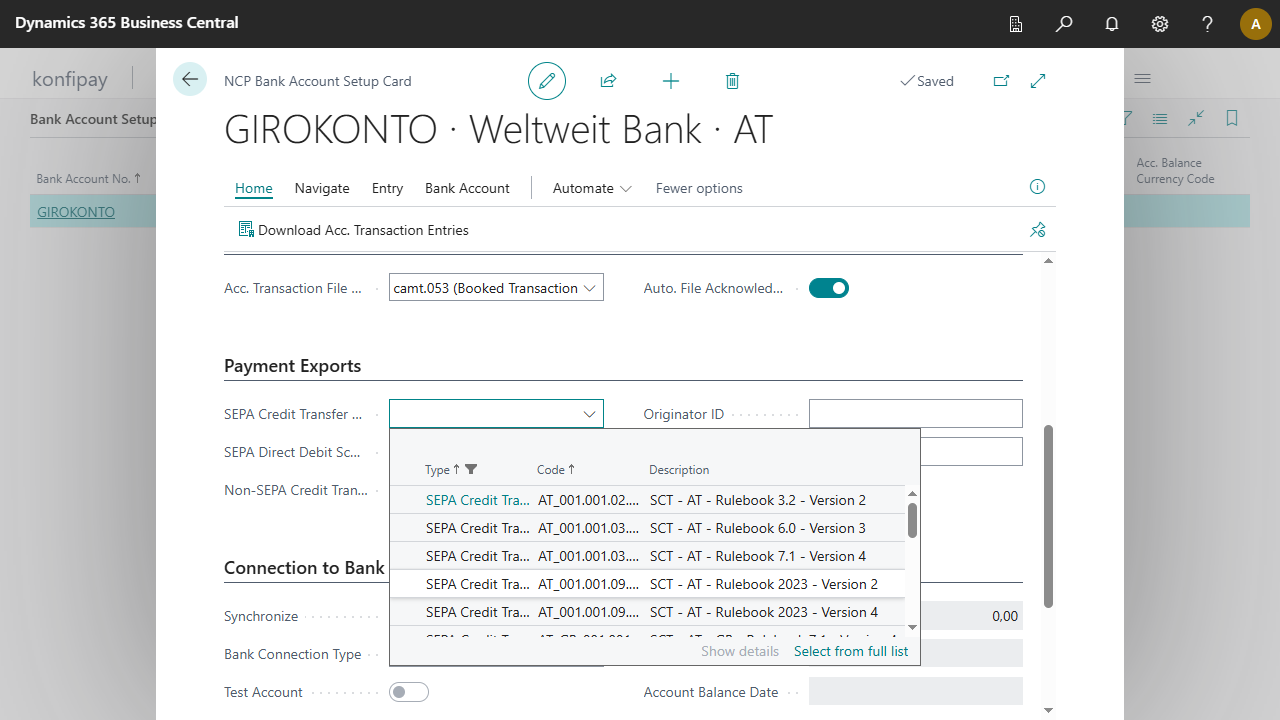
Task: Open hamburger menu in background page
Action: tap(1142, 78)
